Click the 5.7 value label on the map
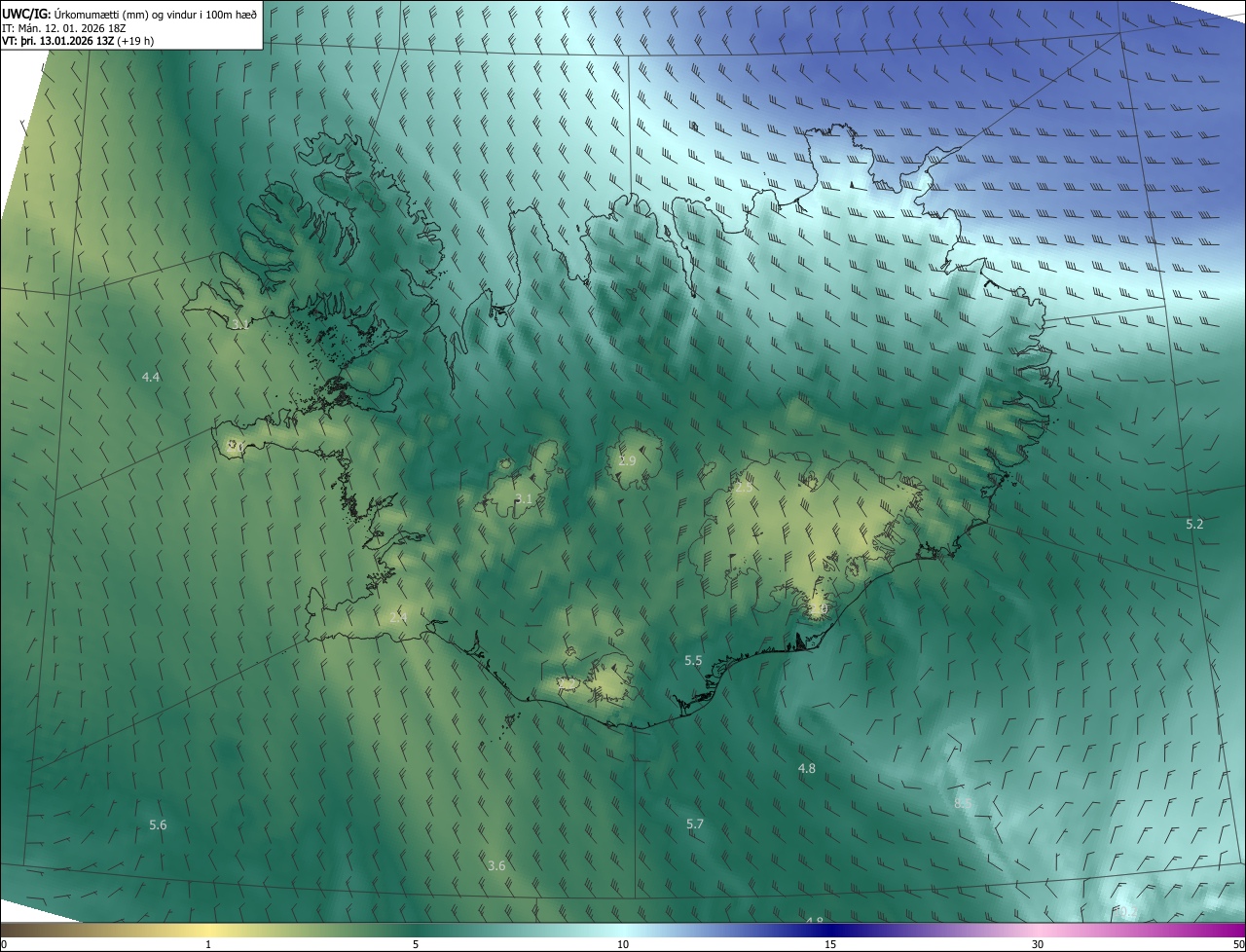The image size is (1246, 952). coord(694,824)
